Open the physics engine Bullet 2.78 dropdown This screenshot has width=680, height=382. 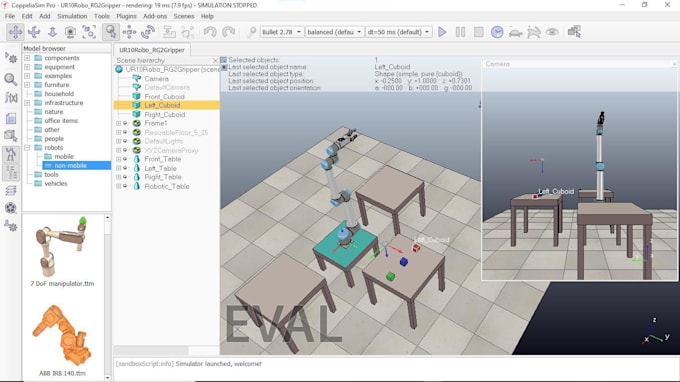click(x=281, y=32)
